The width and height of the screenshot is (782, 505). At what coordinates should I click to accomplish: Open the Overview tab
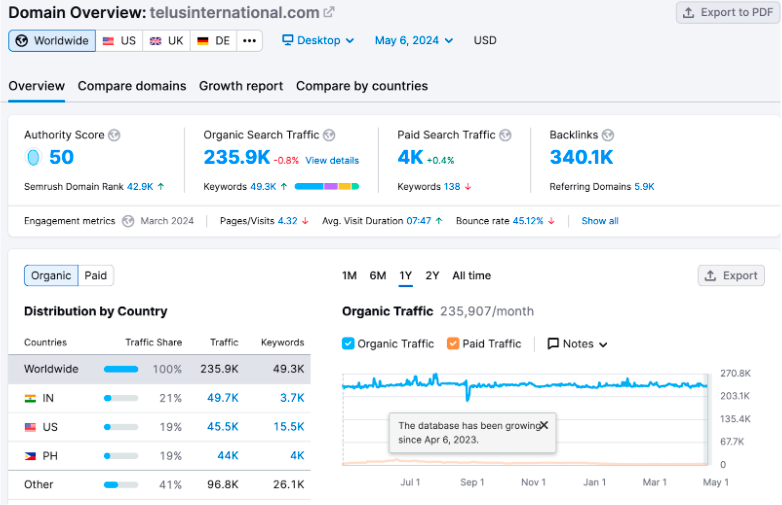click(36, 86)
